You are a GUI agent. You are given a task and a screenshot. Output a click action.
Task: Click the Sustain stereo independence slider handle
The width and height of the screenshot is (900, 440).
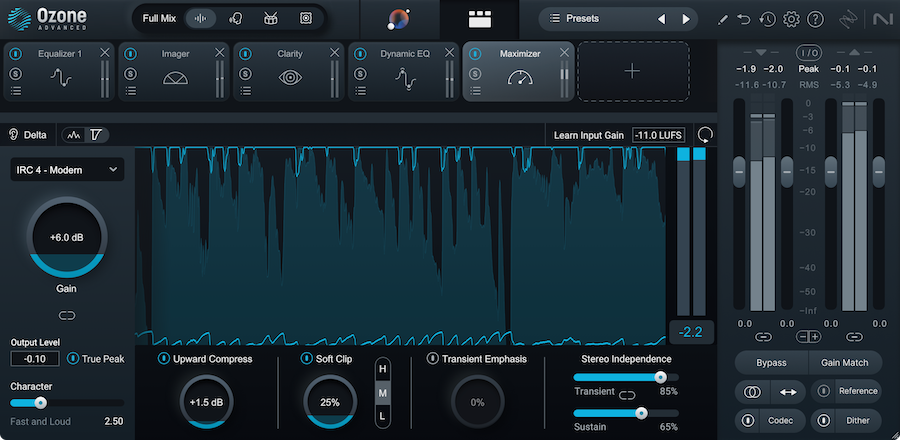(641, 413)
